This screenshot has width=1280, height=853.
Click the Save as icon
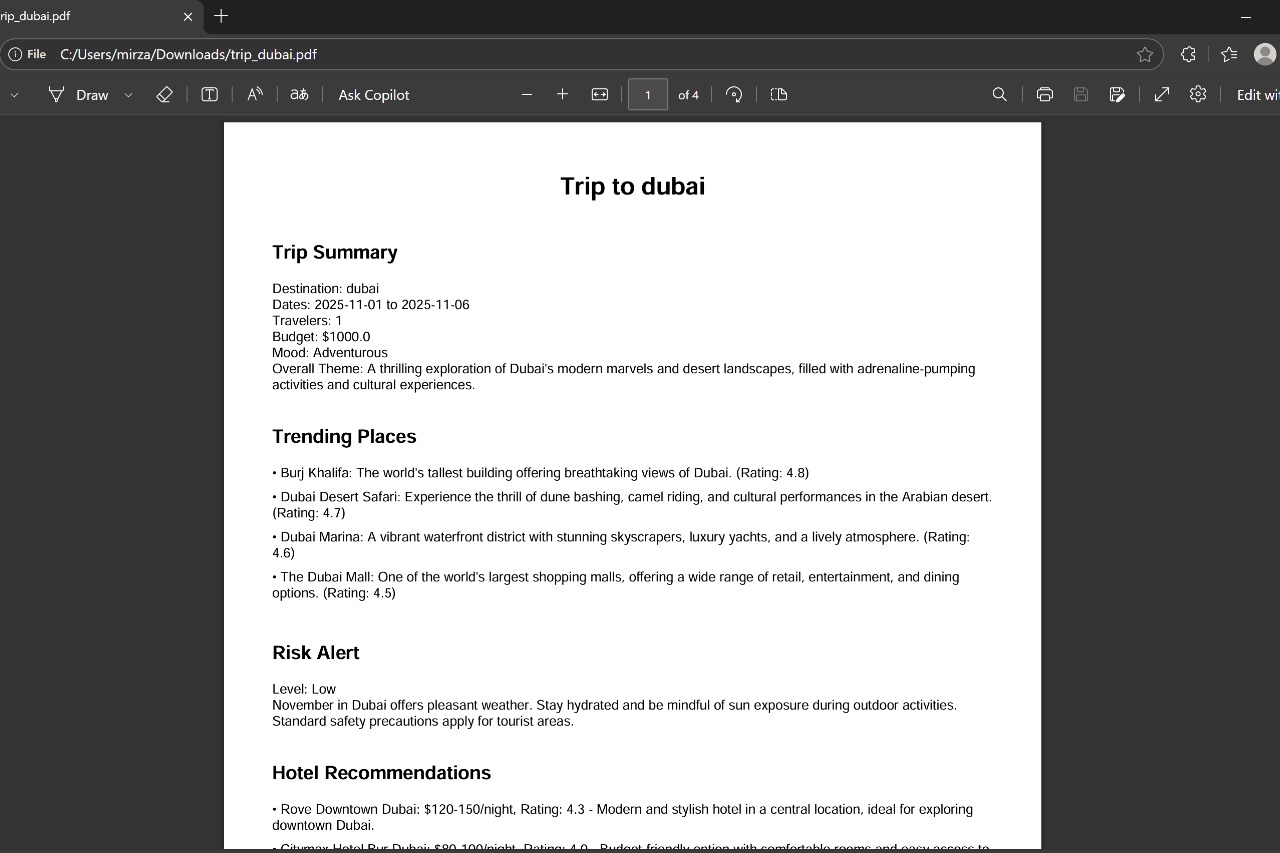1117,94
